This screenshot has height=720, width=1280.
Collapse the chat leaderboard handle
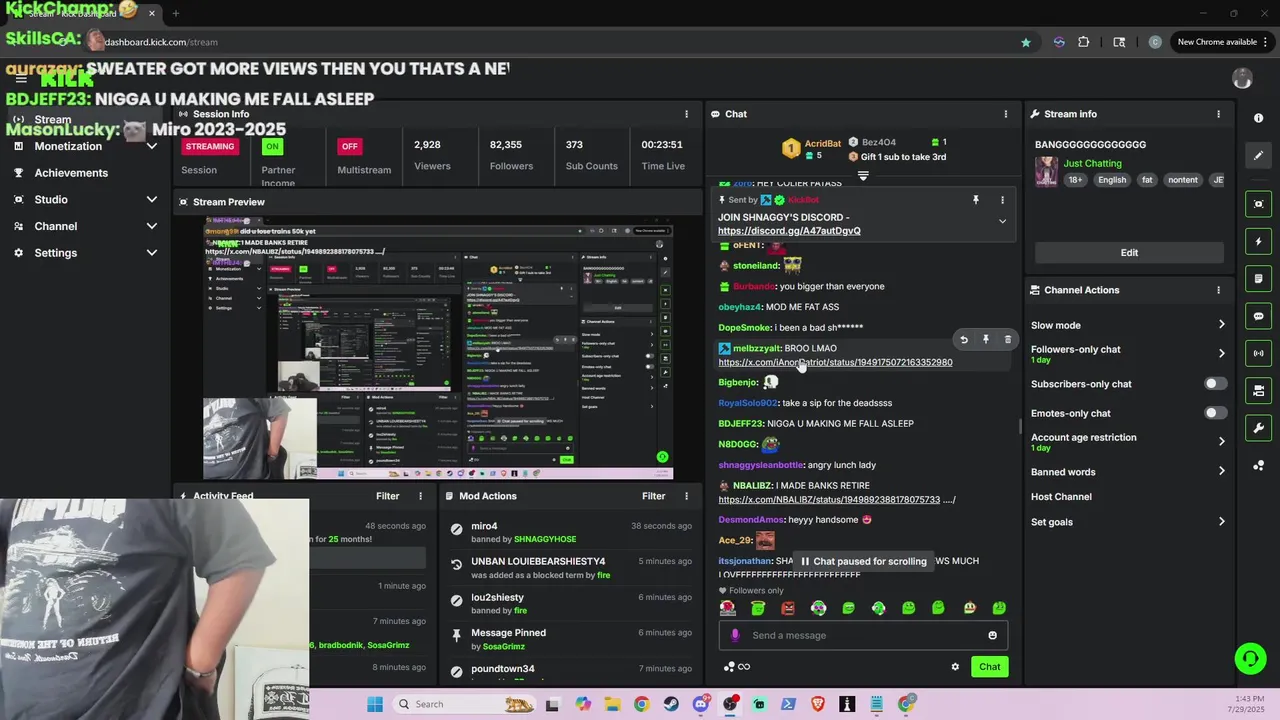(863, 176)
